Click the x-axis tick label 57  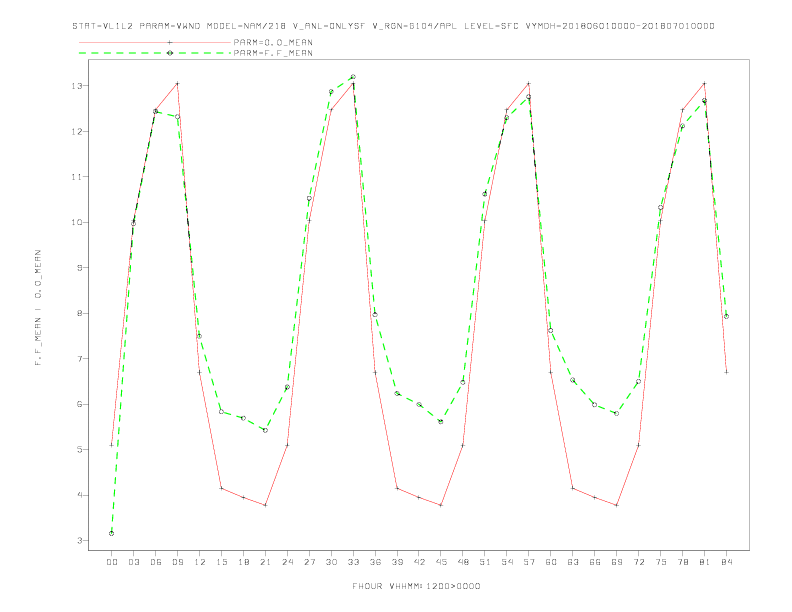529,562
